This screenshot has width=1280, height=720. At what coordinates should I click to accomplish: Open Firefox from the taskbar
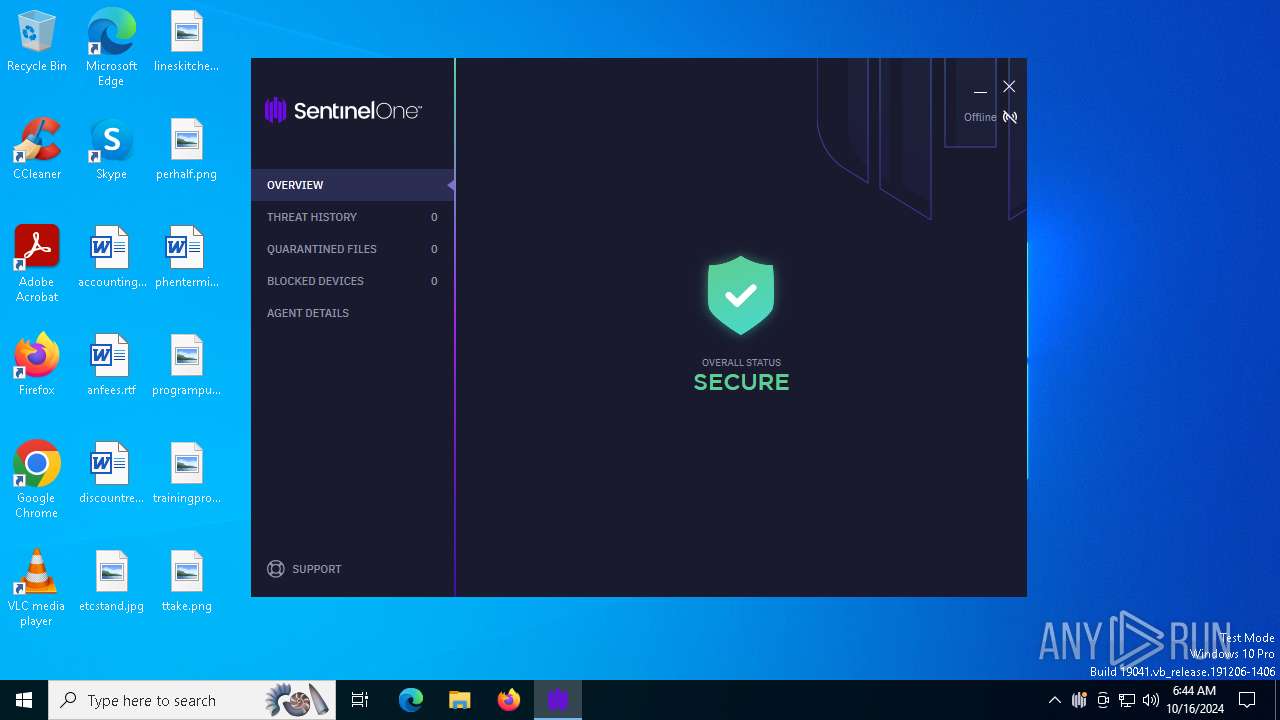pyautogui.click(x=509, y=700)
